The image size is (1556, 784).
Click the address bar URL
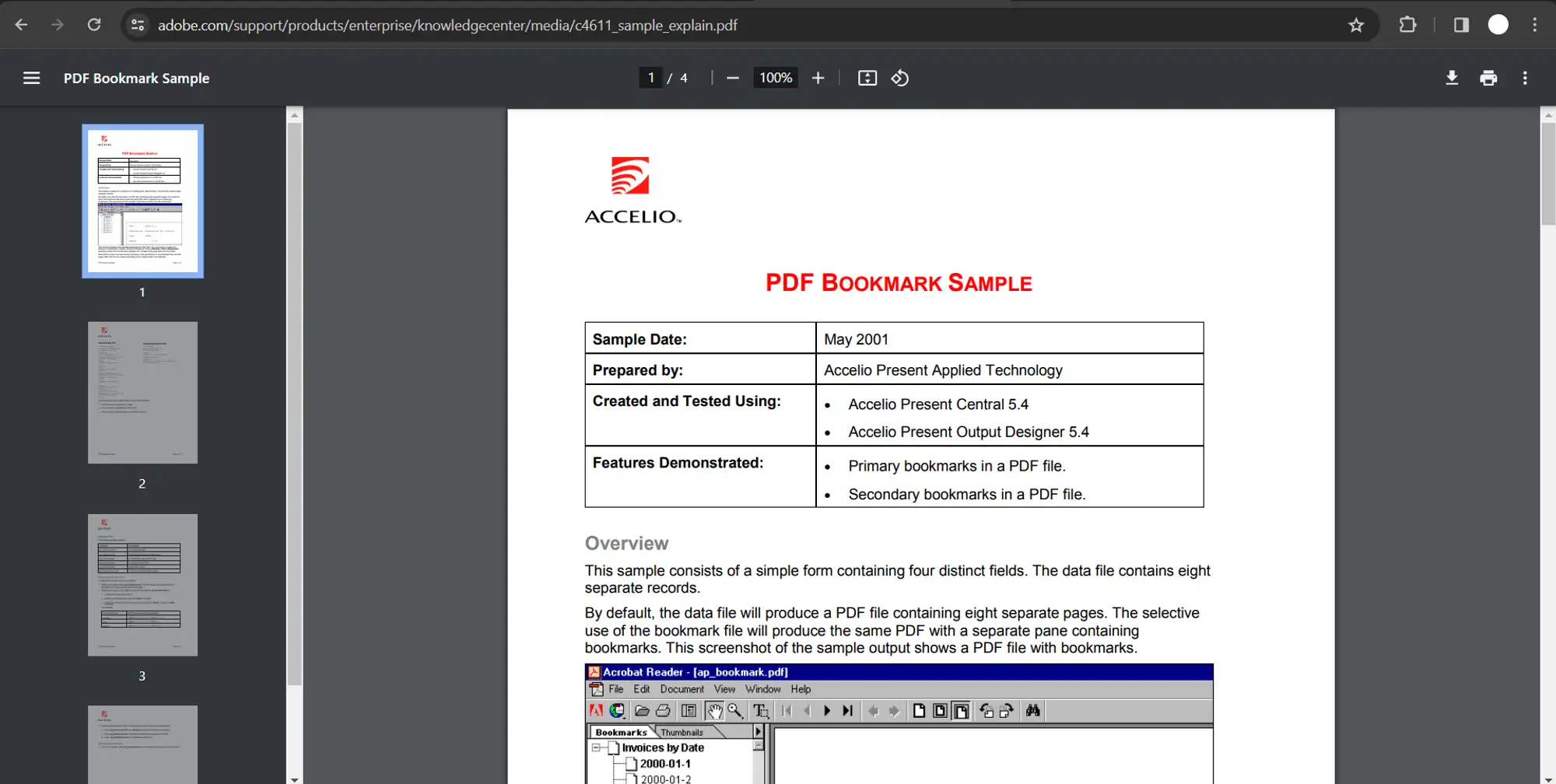tap(447, 26)
